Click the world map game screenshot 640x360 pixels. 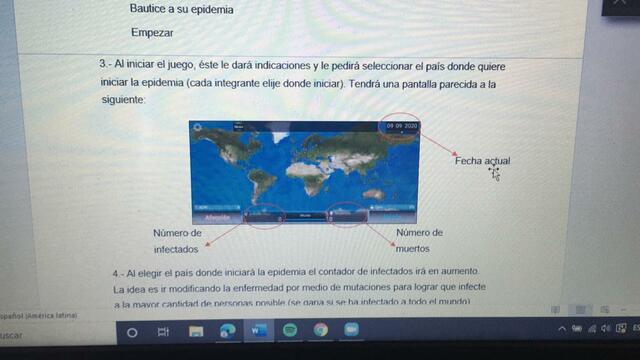tap(304, 172)
